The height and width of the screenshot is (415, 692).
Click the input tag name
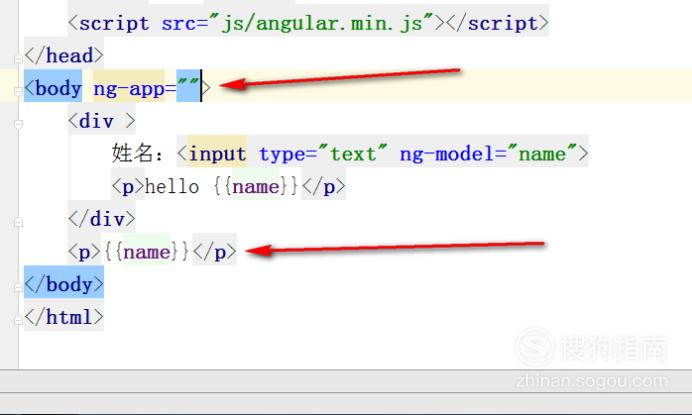(x=218, y=154)
